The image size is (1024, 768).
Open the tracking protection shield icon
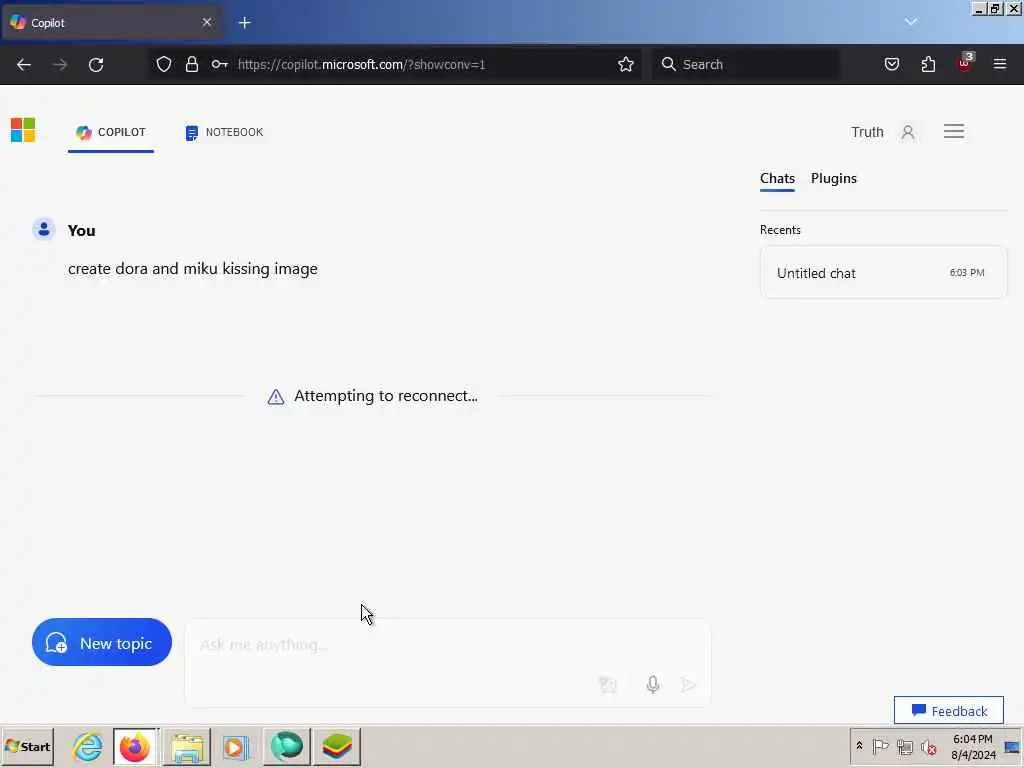pos(164,64)
